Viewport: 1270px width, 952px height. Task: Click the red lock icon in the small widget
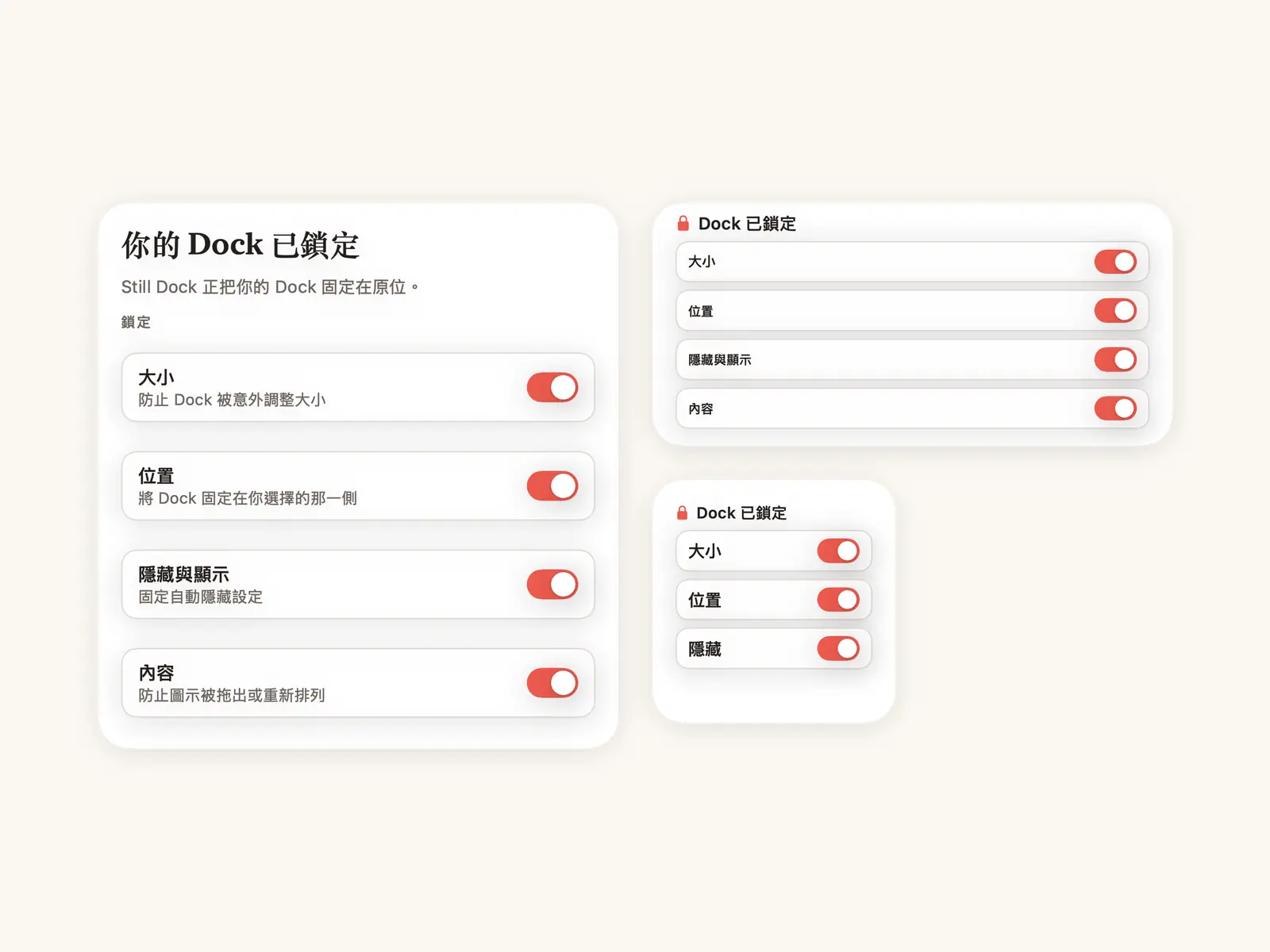(682, 512)
